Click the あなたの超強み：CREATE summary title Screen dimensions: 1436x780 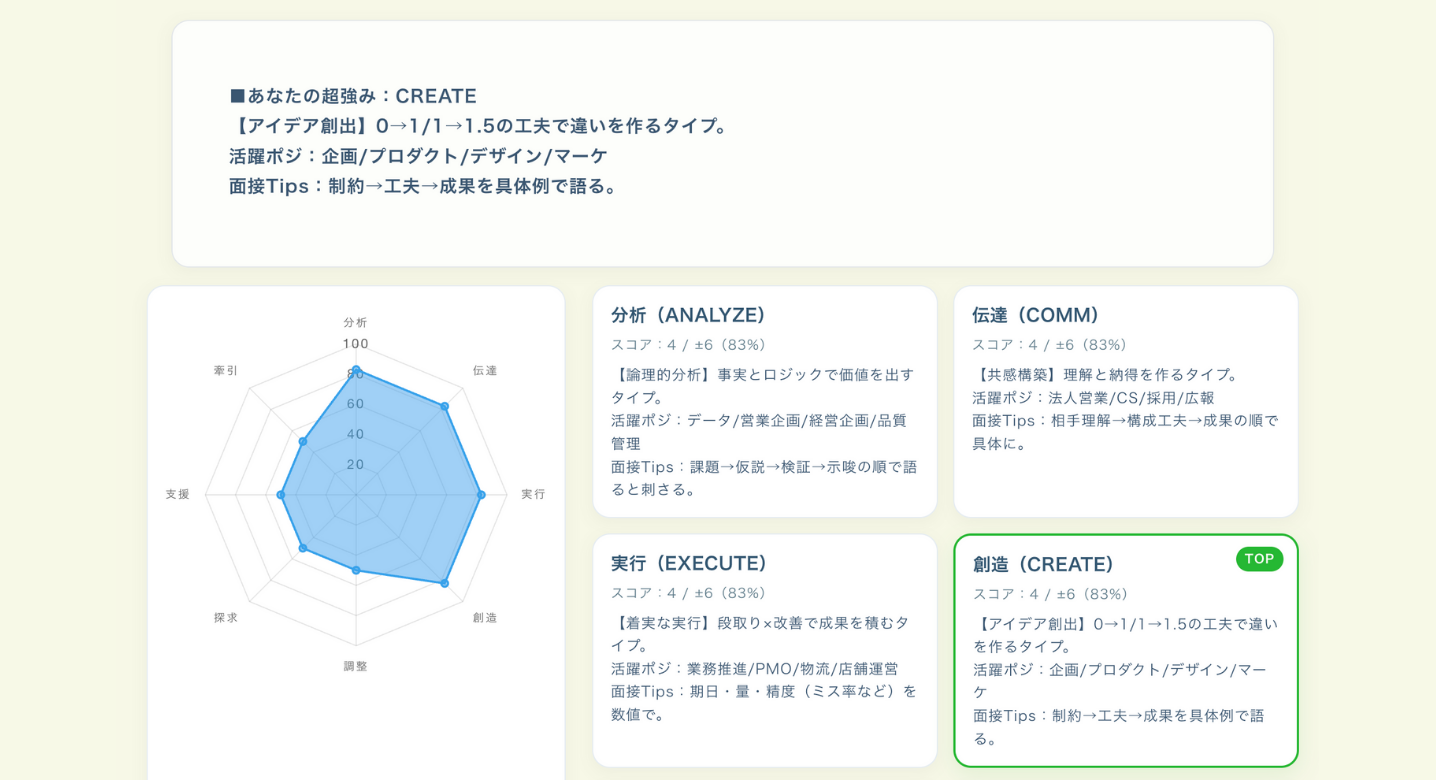pos(353,96)
